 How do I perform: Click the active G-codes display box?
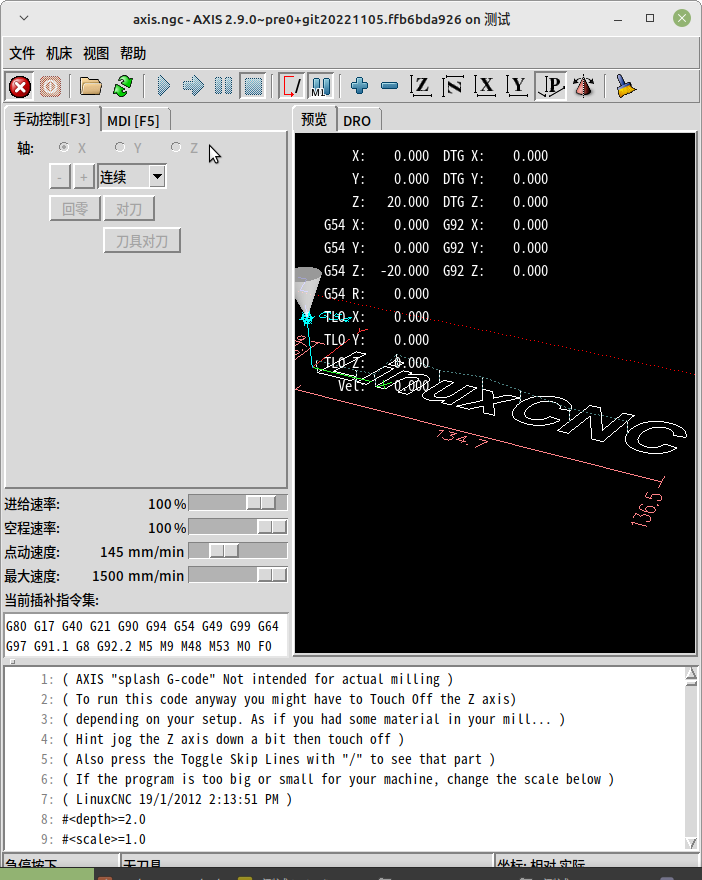[x=146, y=636]
